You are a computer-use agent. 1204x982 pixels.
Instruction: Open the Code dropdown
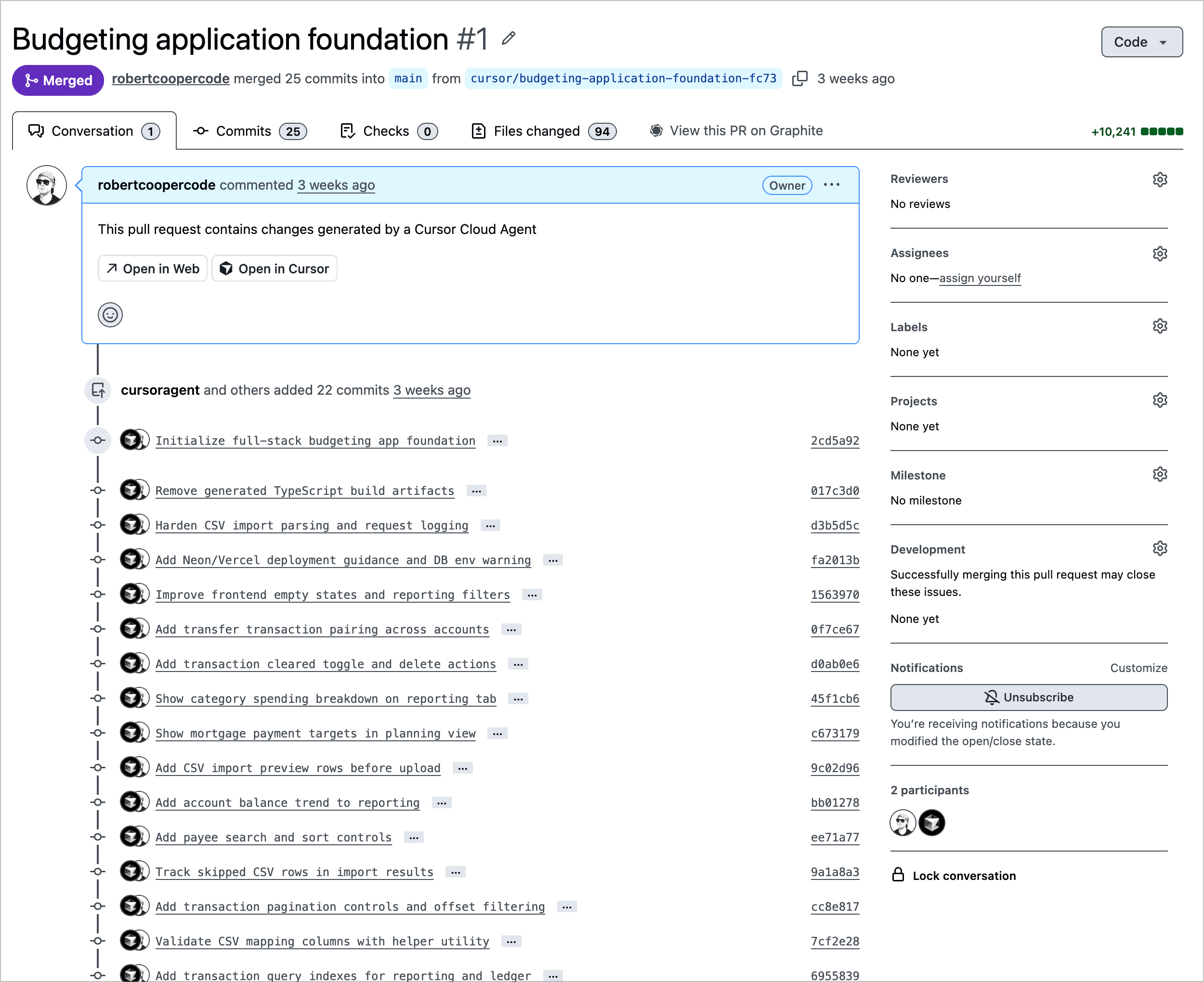[x=1141, y=42]
